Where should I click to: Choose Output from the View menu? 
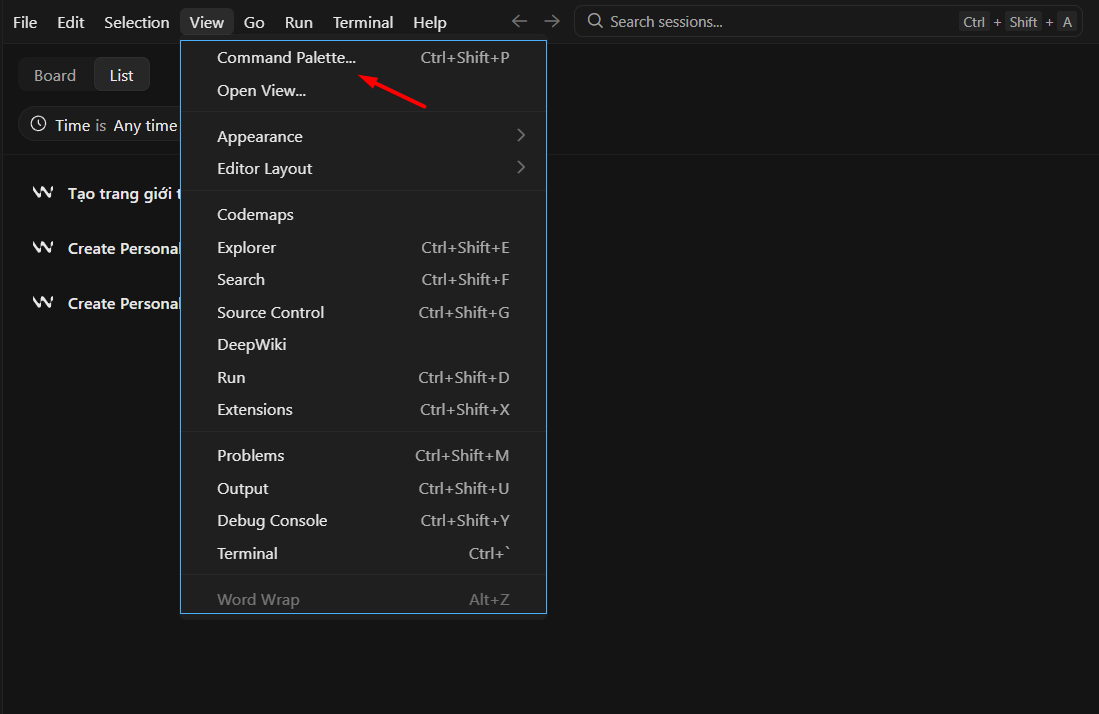coord(363,488)
